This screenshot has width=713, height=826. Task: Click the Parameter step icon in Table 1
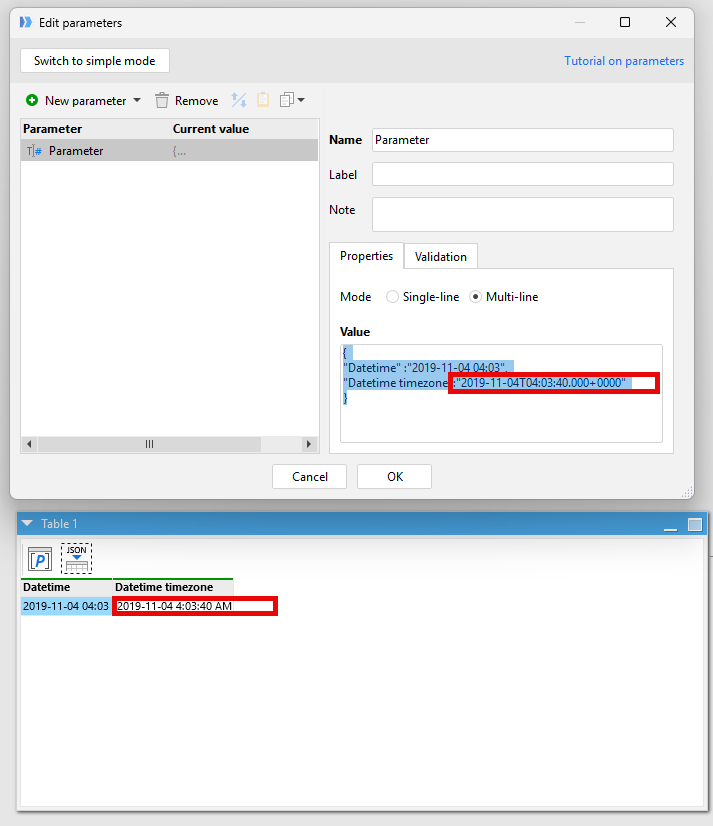pos(40,559)
